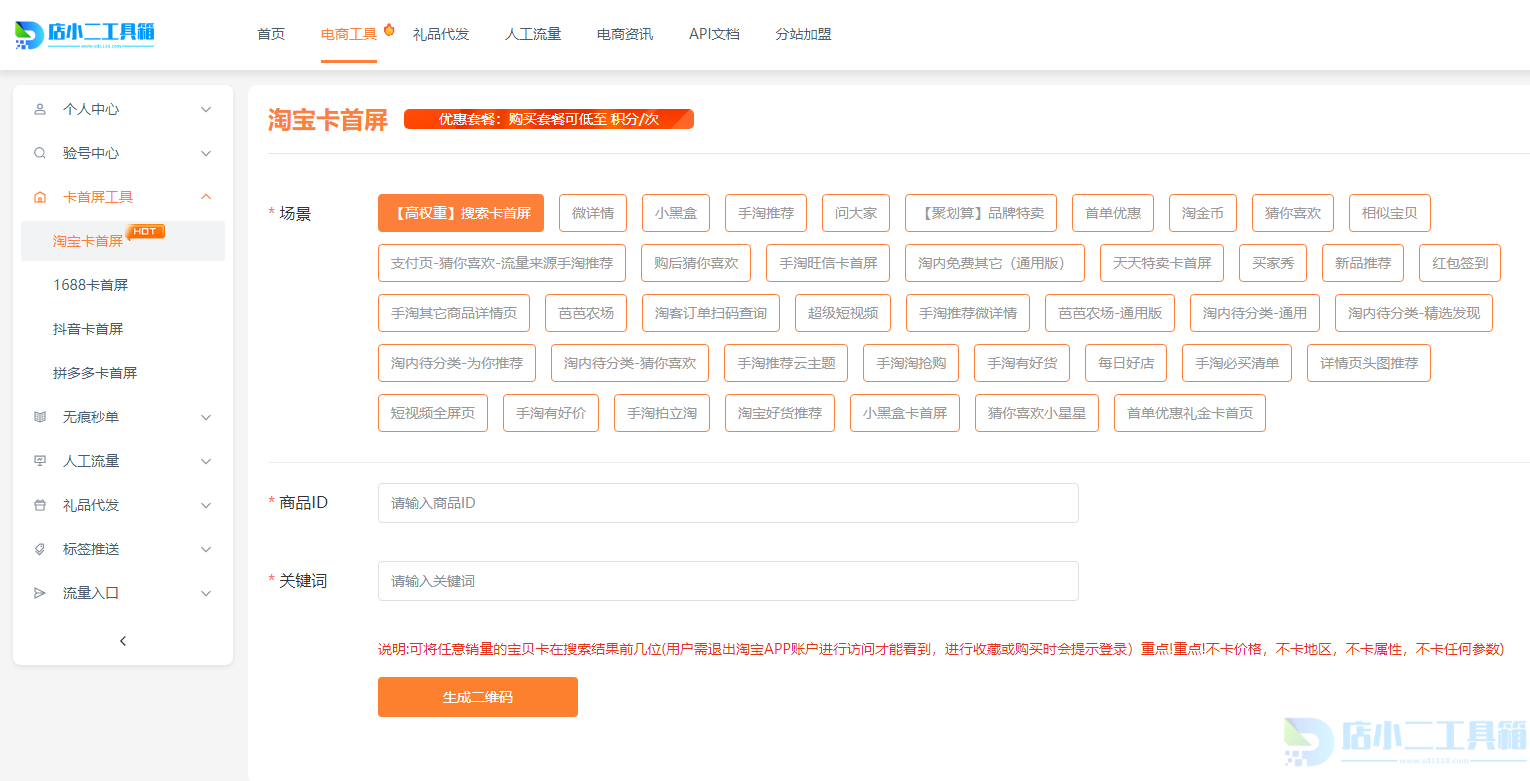Select the 天天特卖卡首屏 scene
The height and width of the screenshot is (781, 1530).
click(x=1162, y=263)
